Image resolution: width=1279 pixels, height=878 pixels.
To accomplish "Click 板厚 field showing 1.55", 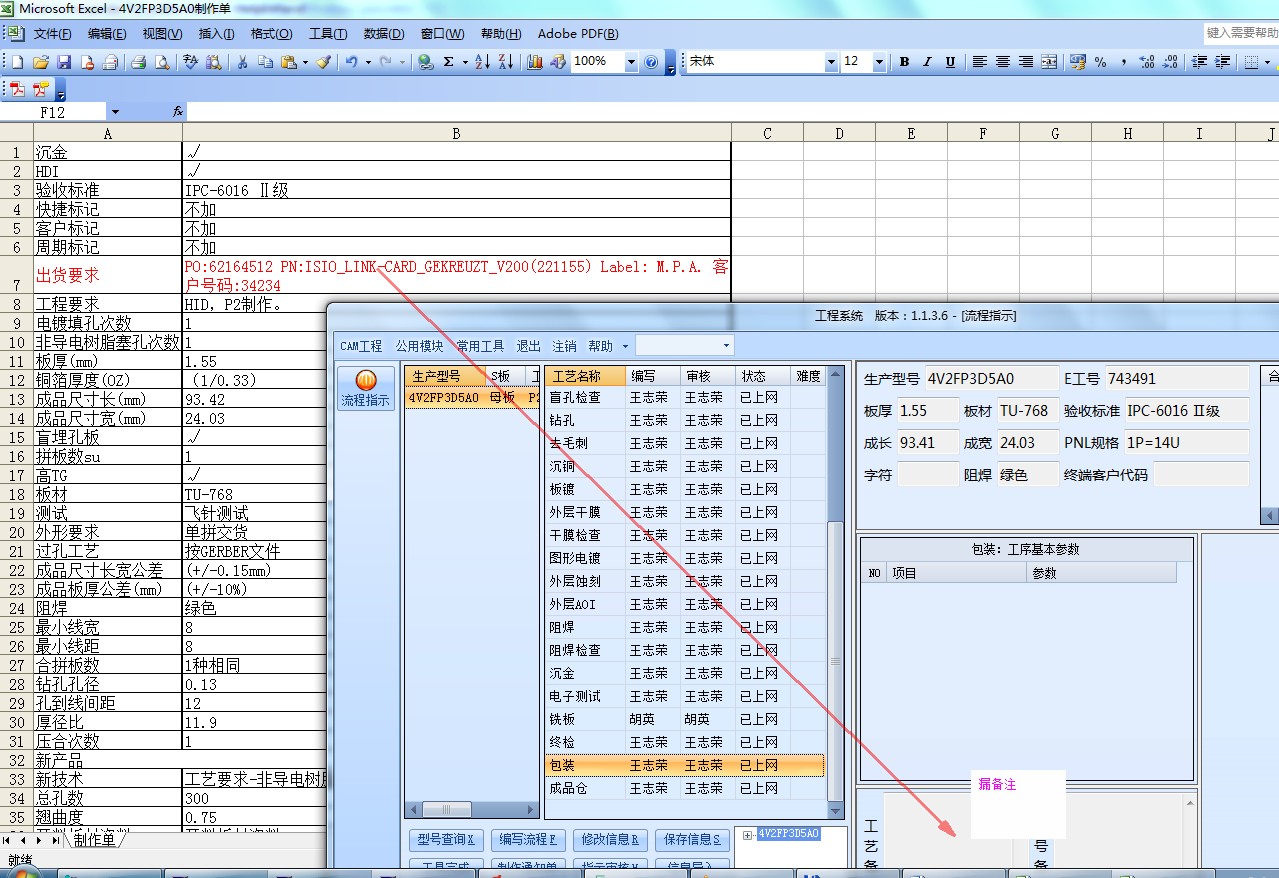I will tap(928, 411).
